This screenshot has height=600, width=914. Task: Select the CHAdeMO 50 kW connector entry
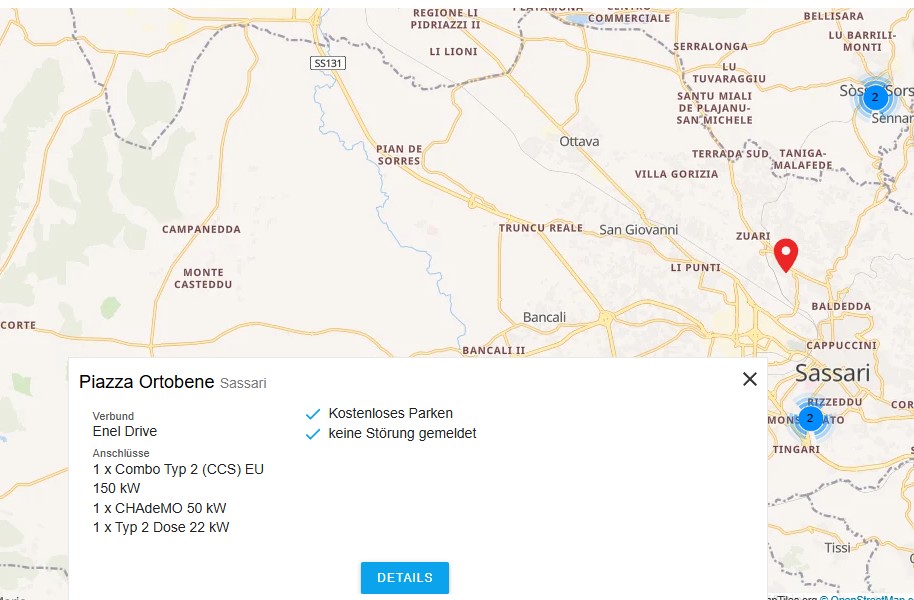pos(159,508)
